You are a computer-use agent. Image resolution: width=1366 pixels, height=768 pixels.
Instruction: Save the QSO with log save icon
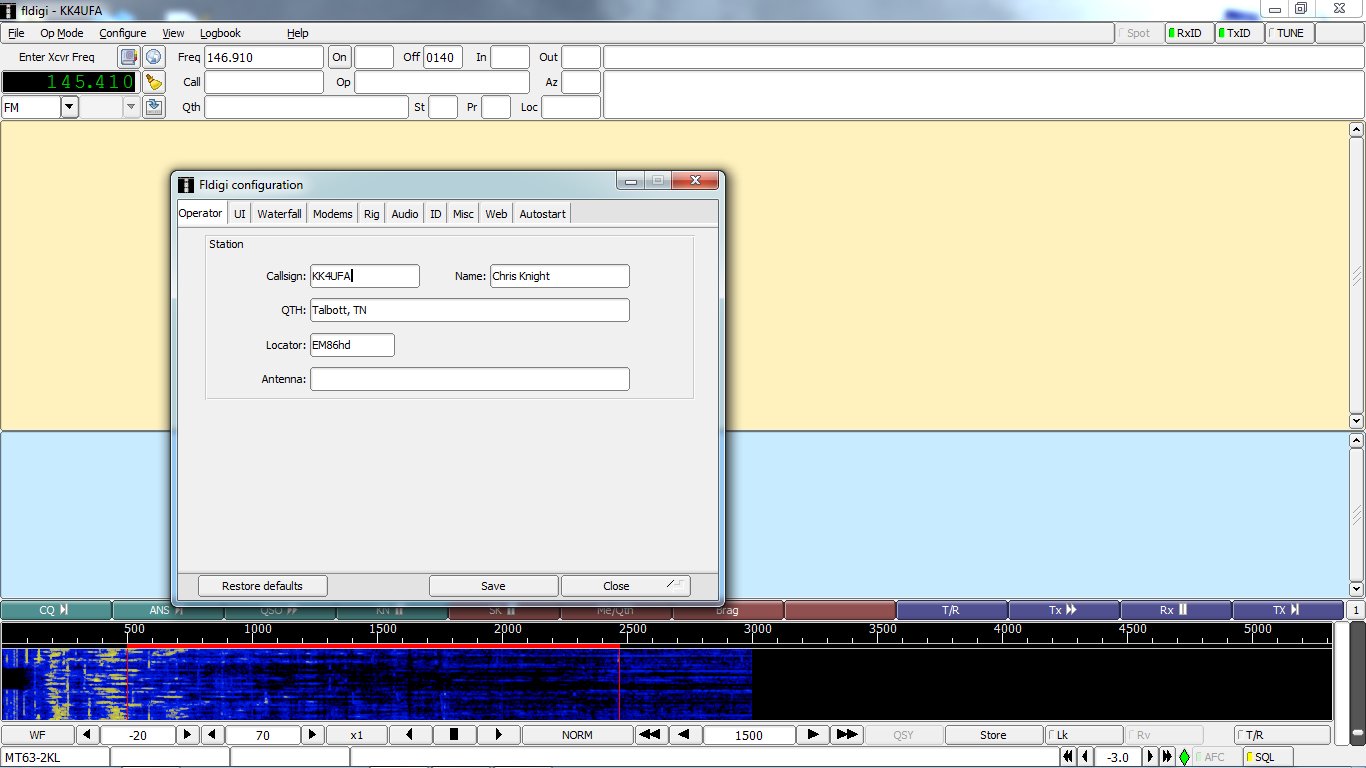153,107
